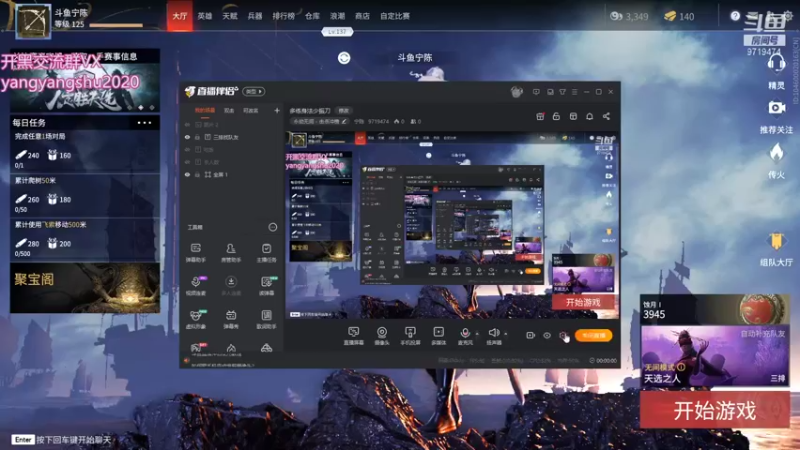Screen dimensions: 800x450
Task: Add 直播弹幕 source in bottom toolbar
Action: 354,336
